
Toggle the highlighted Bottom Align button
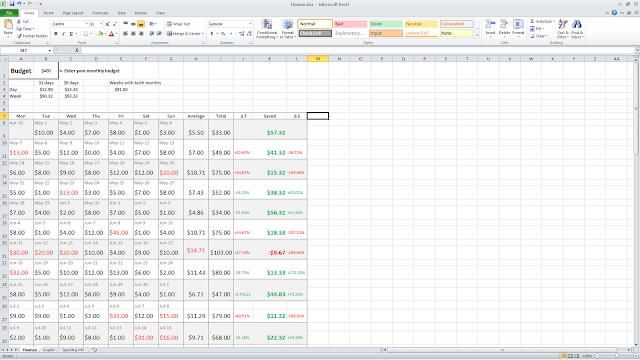pos(141,24)
